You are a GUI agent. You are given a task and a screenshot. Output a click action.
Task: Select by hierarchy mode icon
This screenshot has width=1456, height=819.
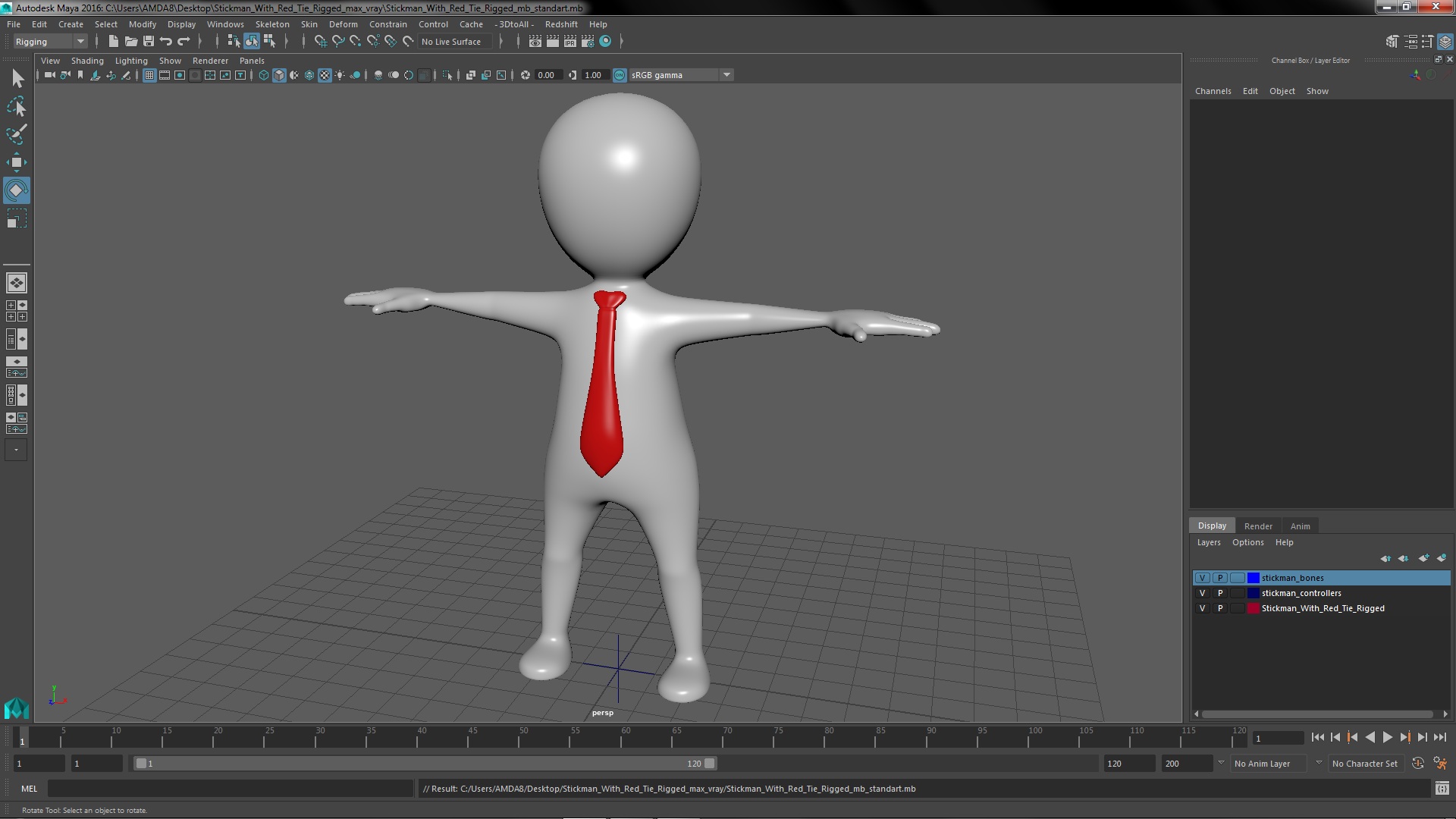(x=234, y=41)
